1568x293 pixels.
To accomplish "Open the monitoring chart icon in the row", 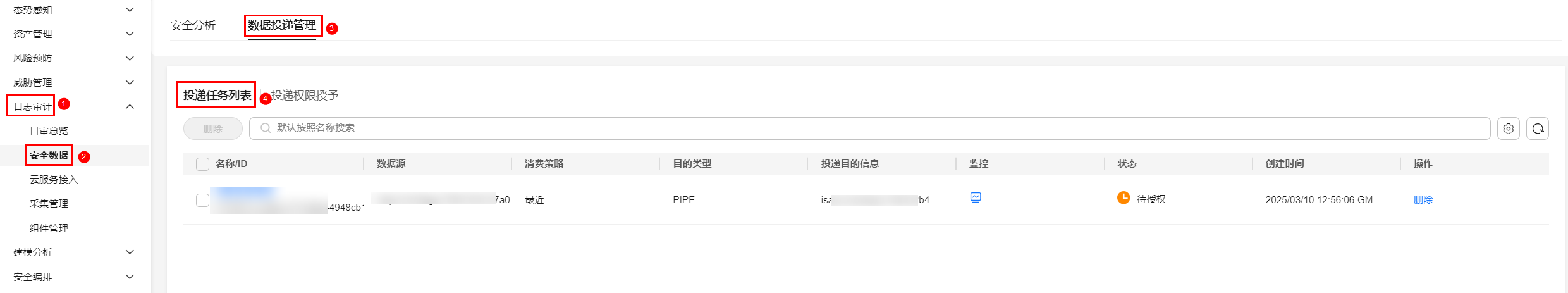I will click(976, 197).
